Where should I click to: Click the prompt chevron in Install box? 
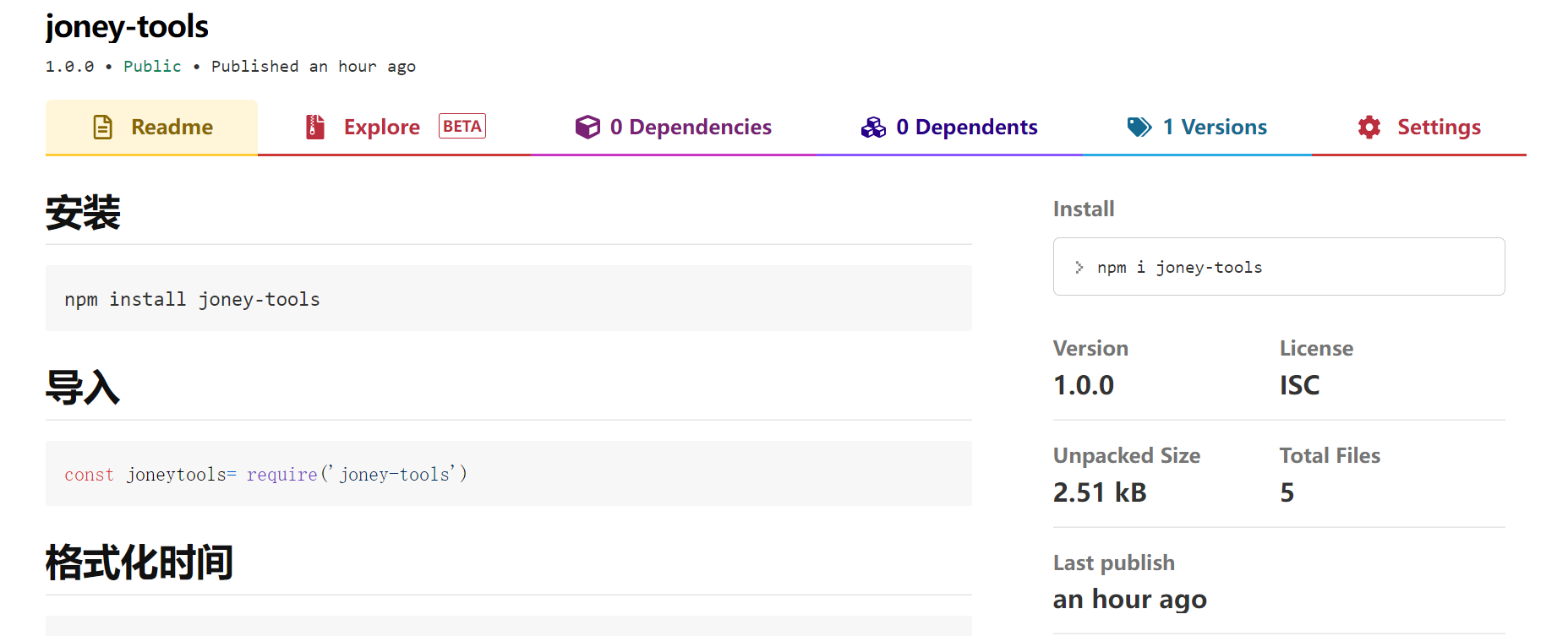(1079, 267)
